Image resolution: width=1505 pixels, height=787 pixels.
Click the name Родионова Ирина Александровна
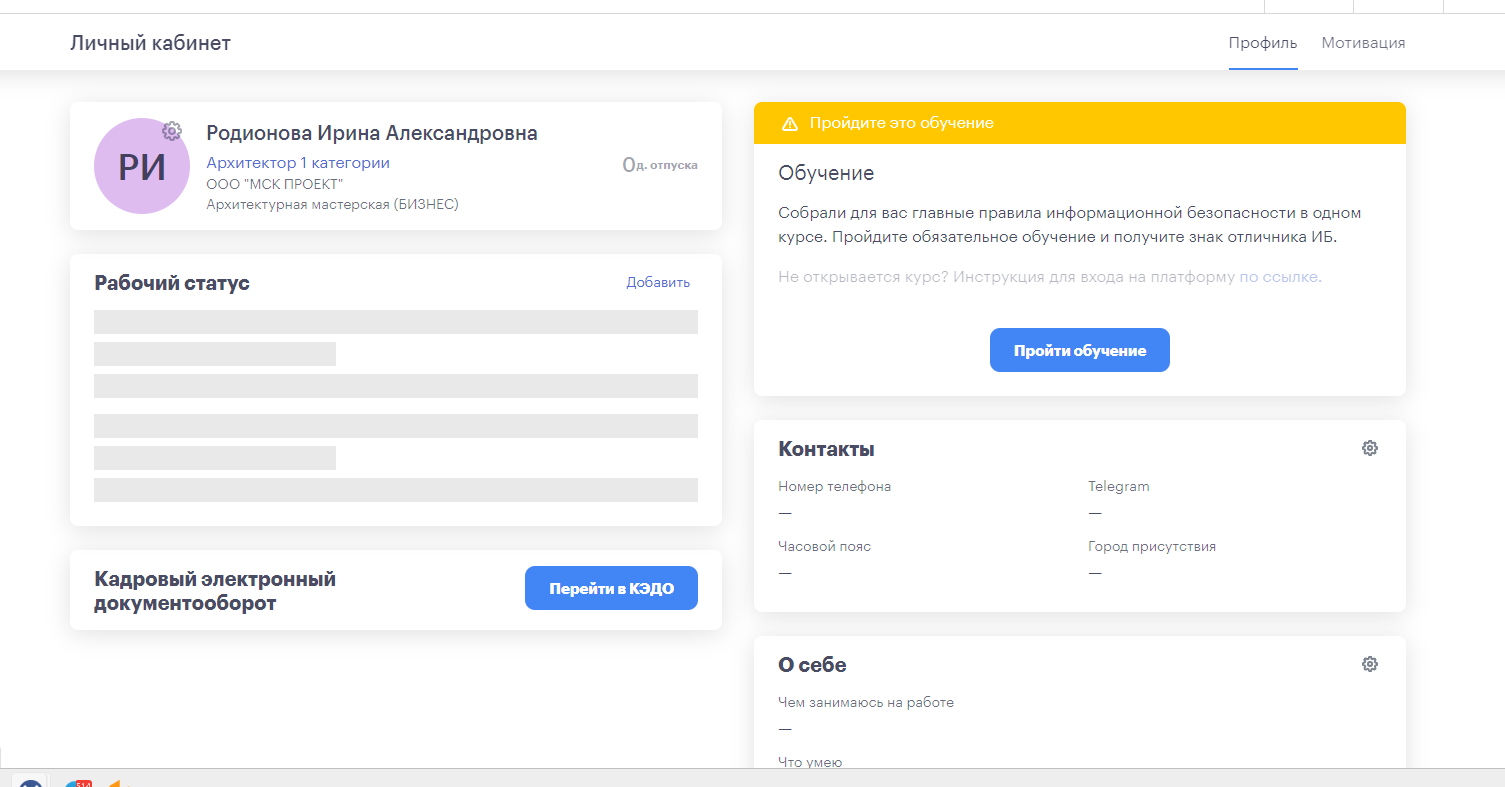(x=372, y=133)
